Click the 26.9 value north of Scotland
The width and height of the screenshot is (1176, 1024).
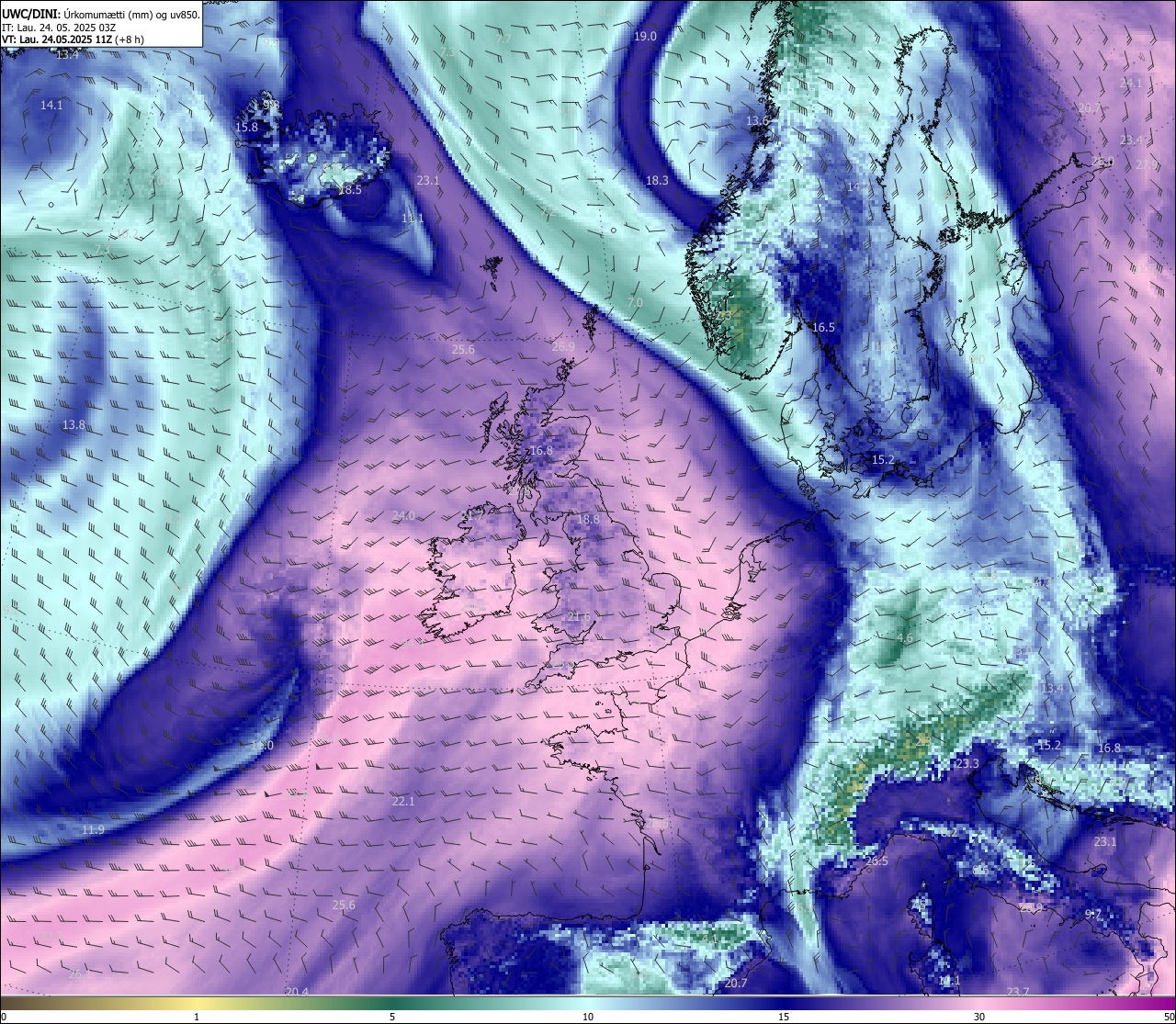pos(563,346)
